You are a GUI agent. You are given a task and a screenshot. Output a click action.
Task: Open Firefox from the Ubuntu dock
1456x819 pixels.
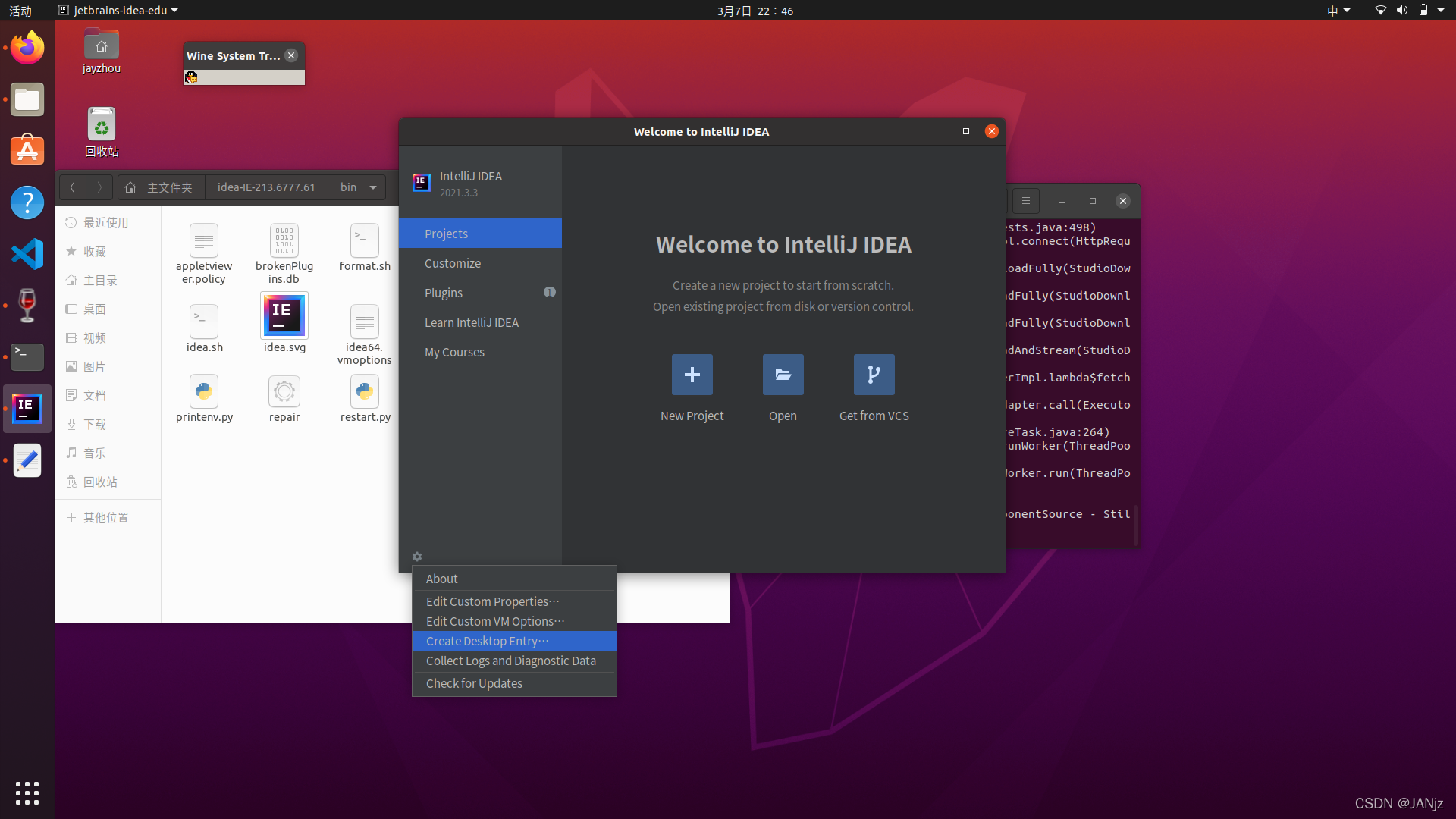(27, 49)
